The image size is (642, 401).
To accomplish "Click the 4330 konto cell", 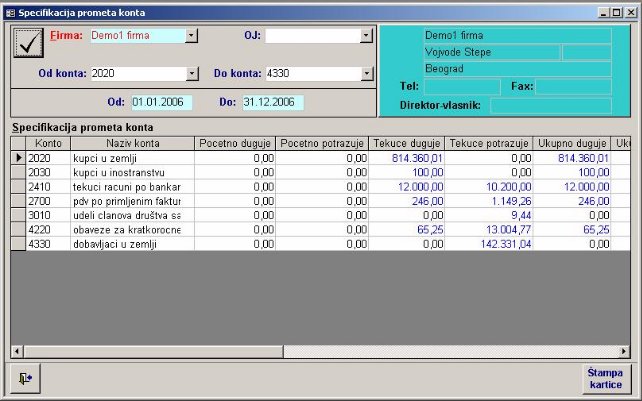I will 47,243.
